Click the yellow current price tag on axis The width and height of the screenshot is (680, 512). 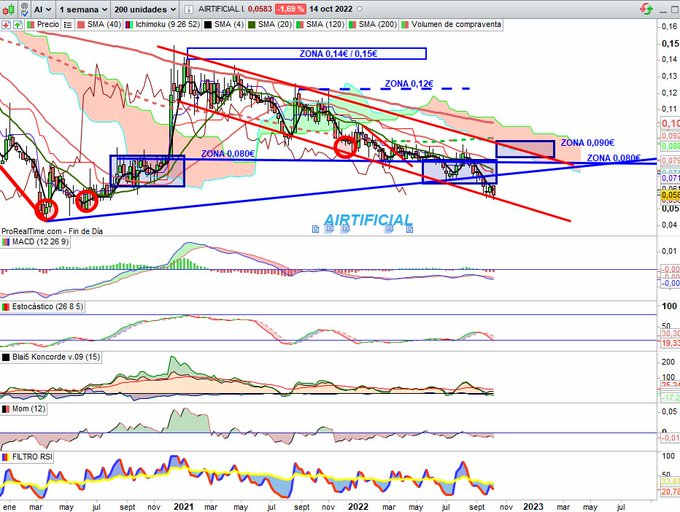(x=670, y=196)
